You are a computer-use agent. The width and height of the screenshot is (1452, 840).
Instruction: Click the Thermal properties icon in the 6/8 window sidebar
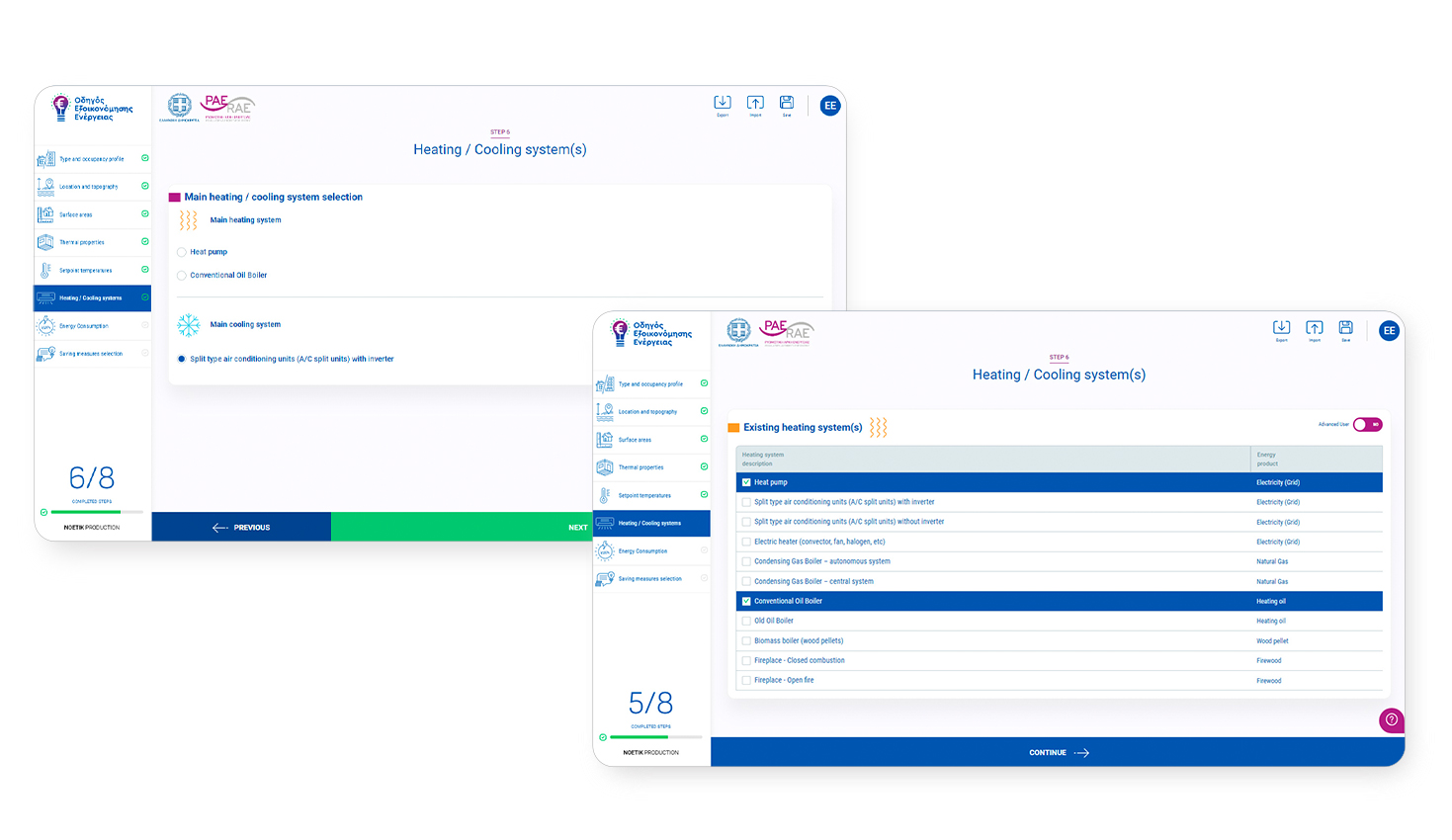(46, 242)
